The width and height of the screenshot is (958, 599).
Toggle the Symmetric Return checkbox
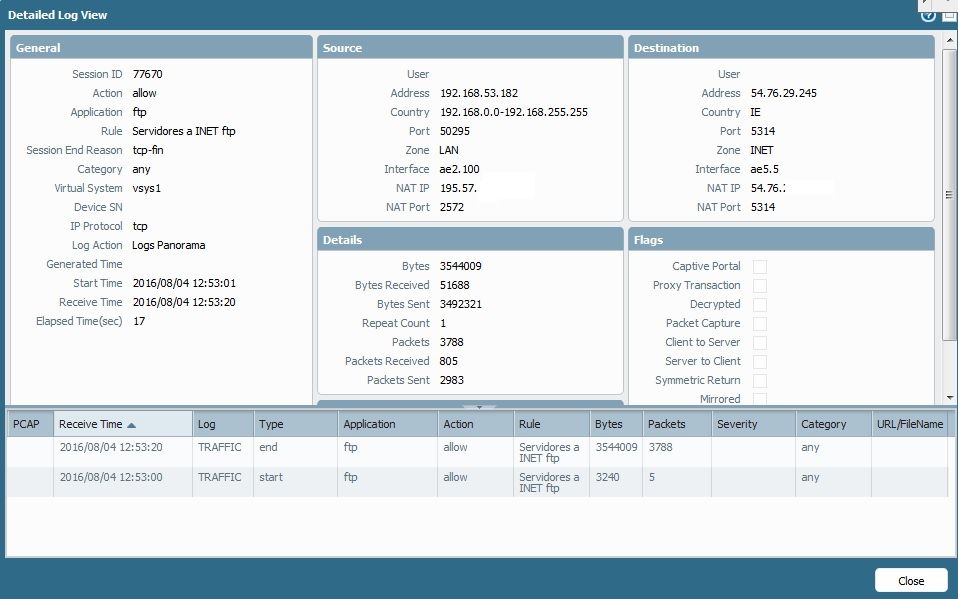(x=760, y=381)
